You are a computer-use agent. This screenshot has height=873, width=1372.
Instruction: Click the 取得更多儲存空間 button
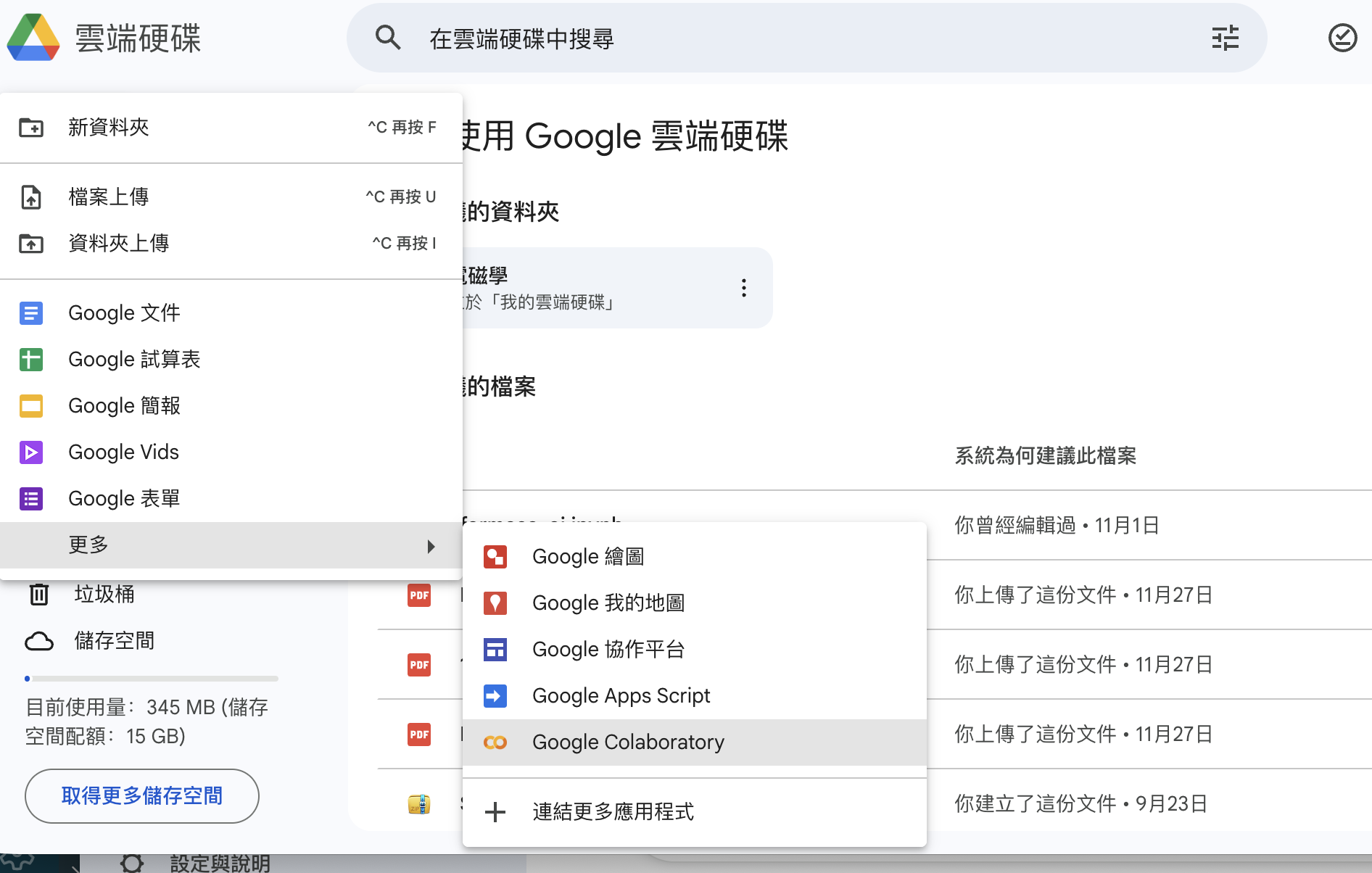pos(141,795)
